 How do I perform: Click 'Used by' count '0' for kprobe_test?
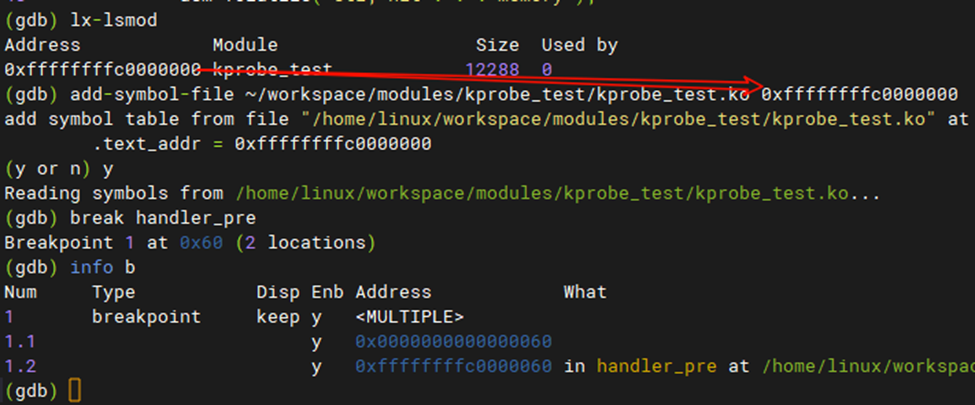click(547, 70)
